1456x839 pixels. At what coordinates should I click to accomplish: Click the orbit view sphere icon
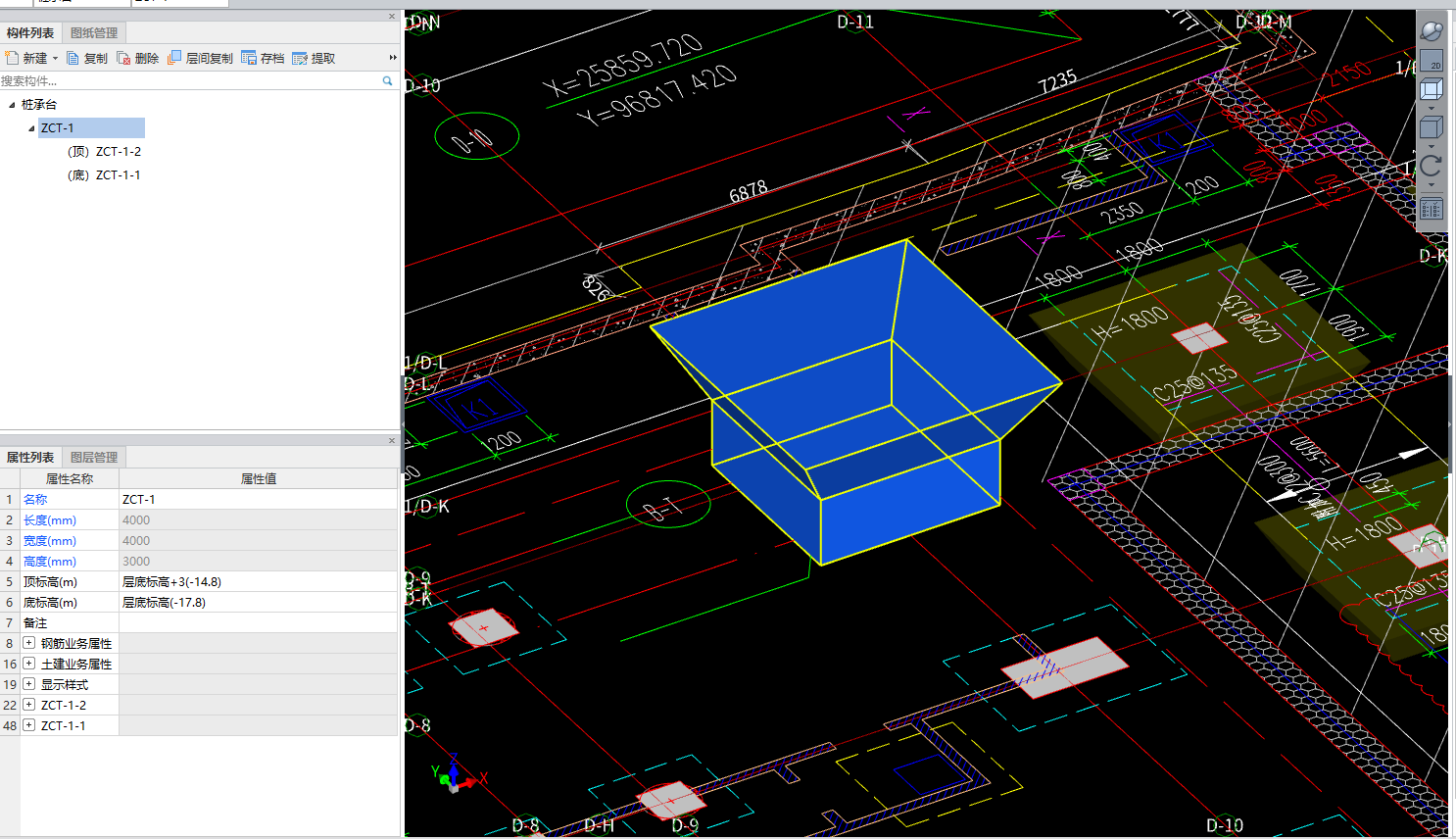(x=1432, y=30)
